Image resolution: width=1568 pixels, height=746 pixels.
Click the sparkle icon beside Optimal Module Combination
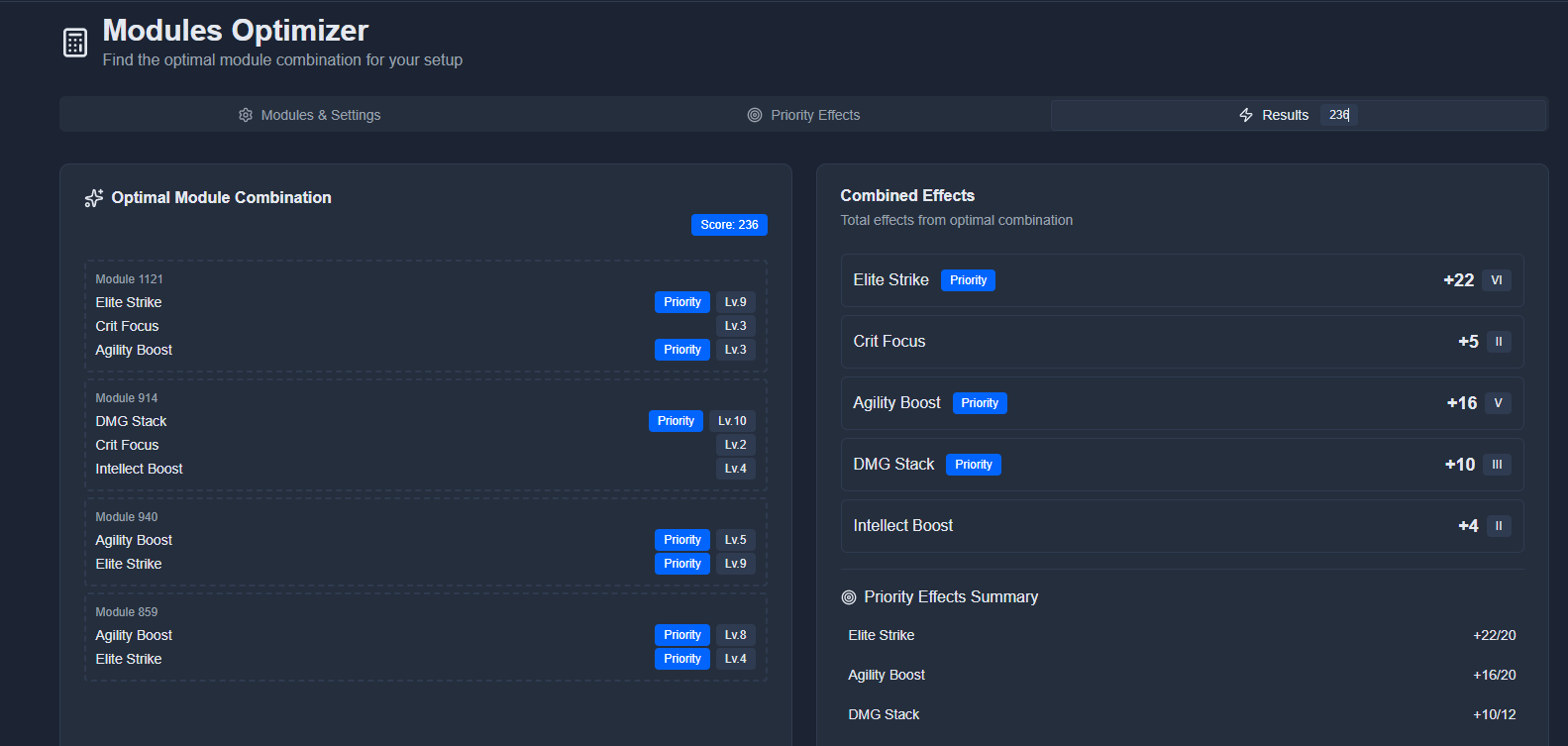94,198
